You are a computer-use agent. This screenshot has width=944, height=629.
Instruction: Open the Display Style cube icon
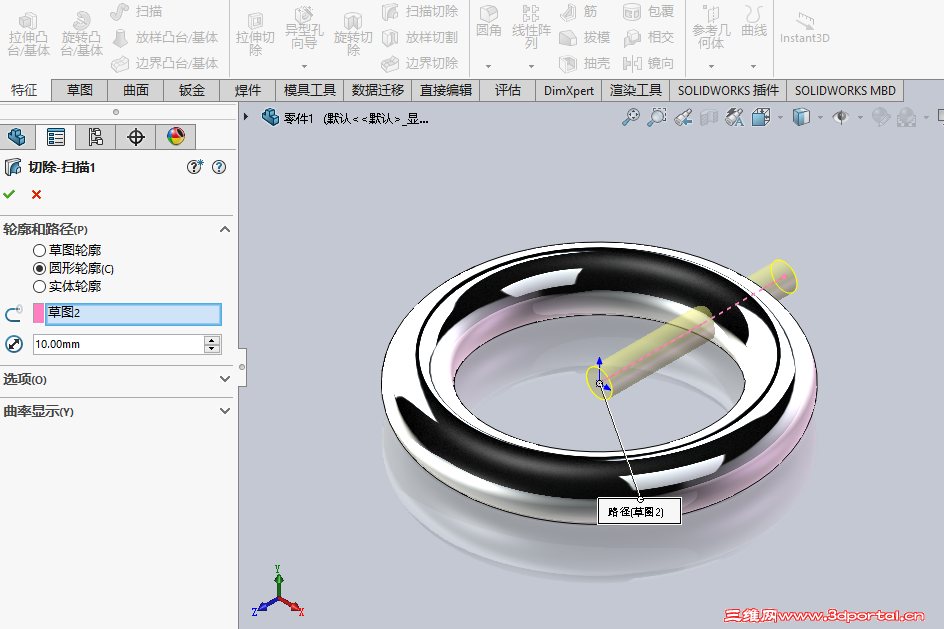click(x=801, y=117)
